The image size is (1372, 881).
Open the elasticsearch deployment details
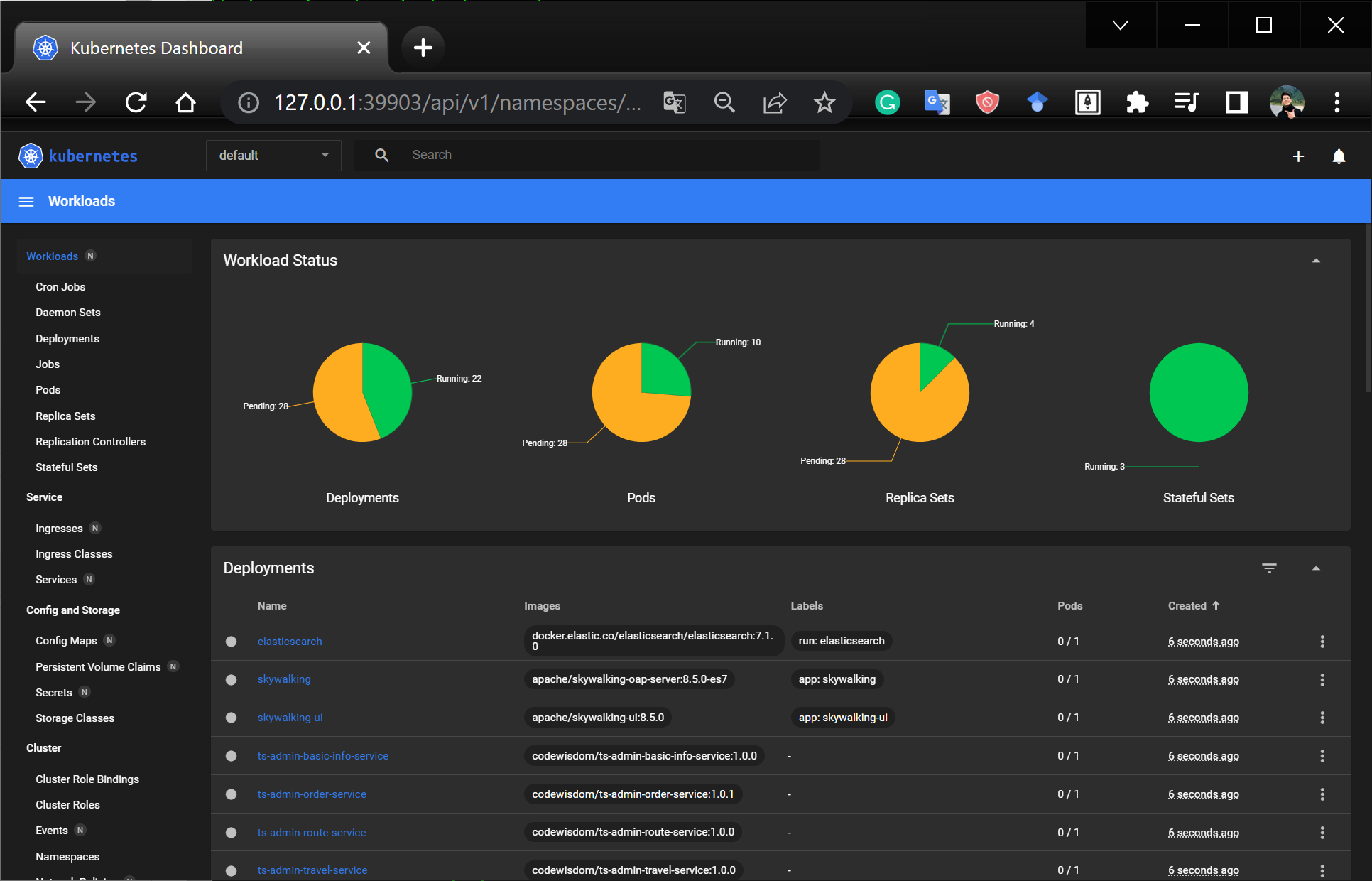[x=290, y=641]
